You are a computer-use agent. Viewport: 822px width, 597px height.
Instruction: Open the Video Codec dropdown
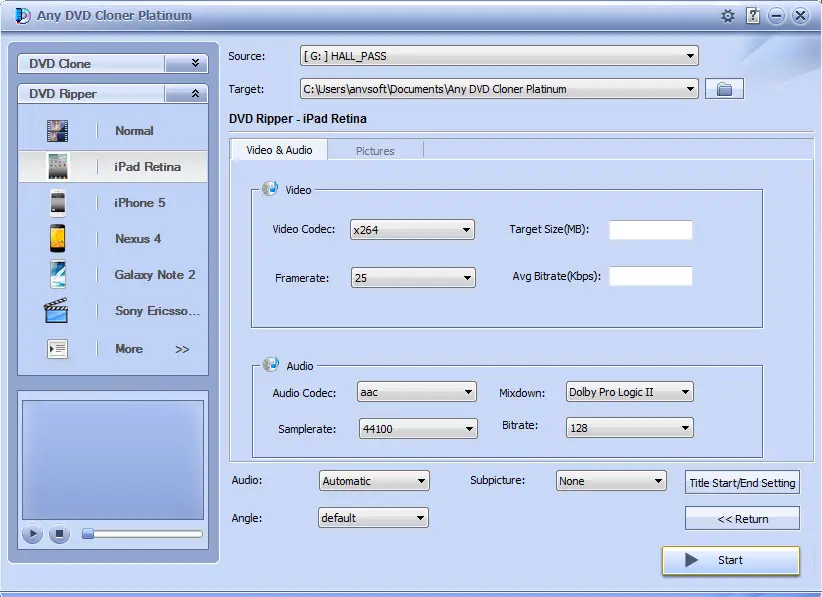(x=412, y=230)
